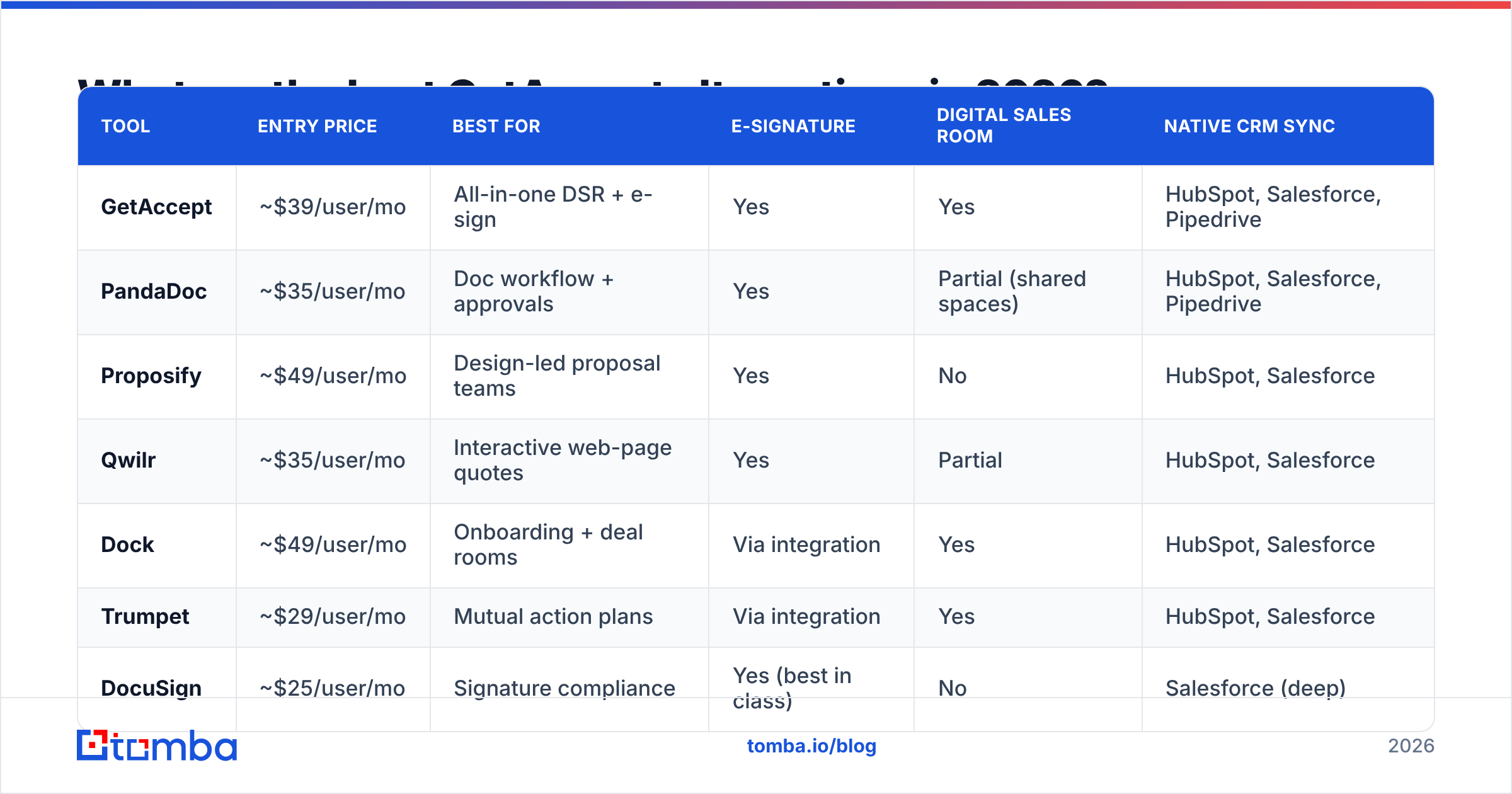Click 'Mutual action plans' cell
The width and height of the screenshot is (1512, 794).
pyautogui.click(x=570, y=617)
